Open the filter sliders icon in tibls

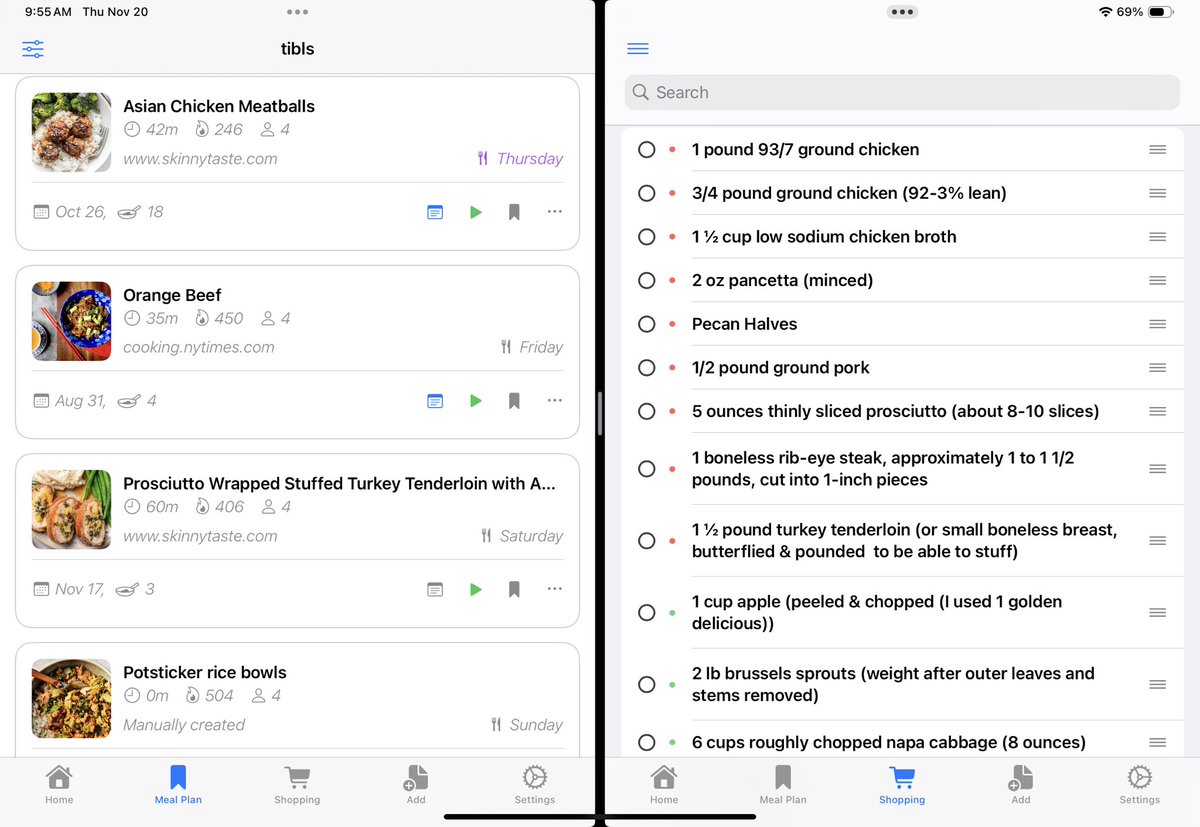point(33,49)
